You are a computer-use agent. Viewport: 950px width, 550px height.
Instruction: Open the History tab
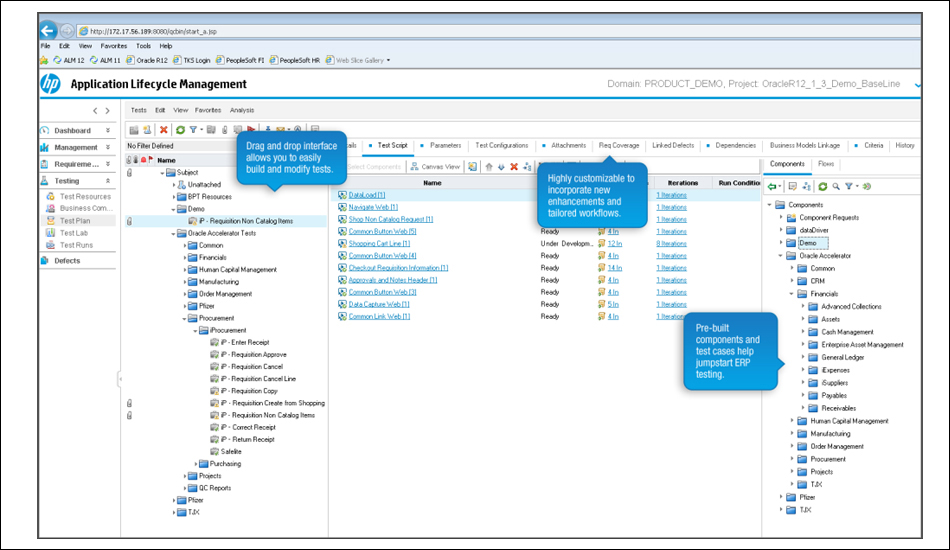point(905,145)
